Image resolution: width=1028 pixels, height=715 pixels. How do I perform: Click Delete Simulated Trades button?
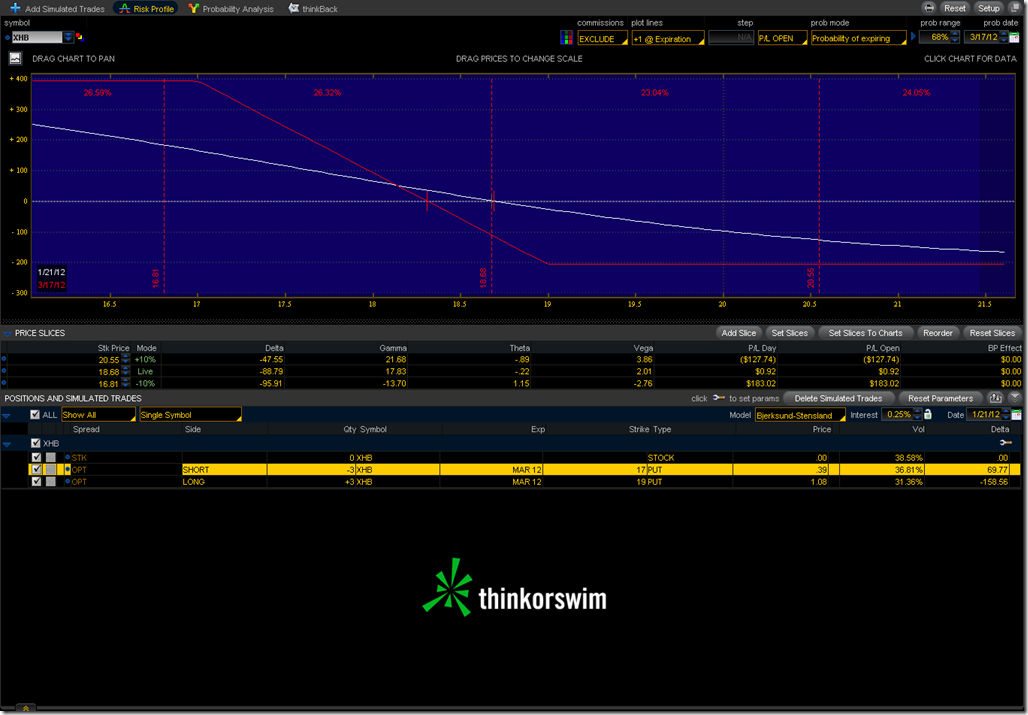pyautogui.click(x=838, y=398)
